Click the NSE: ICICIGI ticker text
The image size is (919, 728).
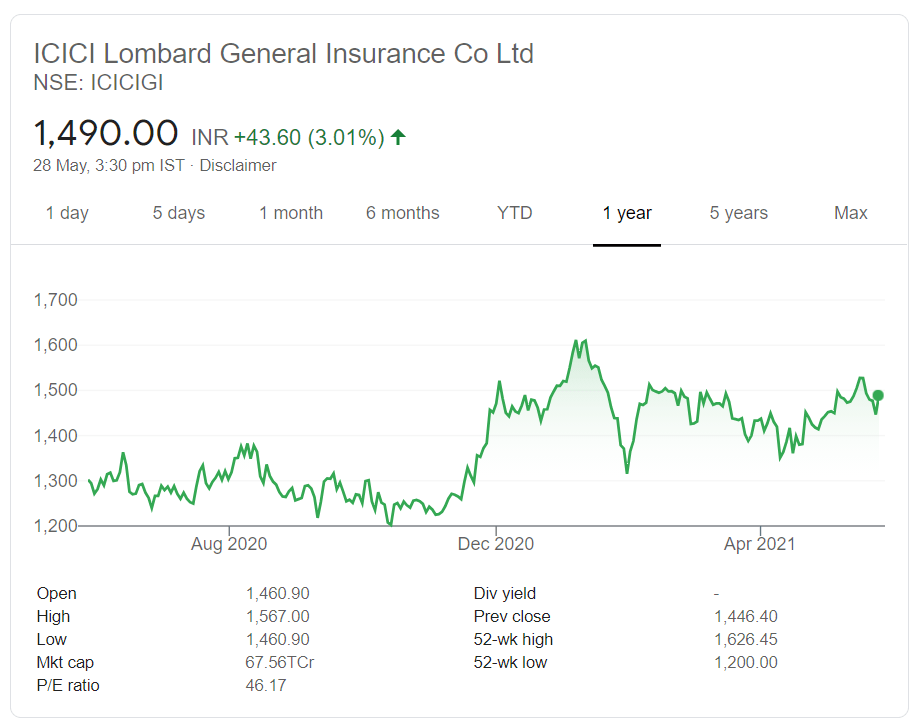click(98, 83)
